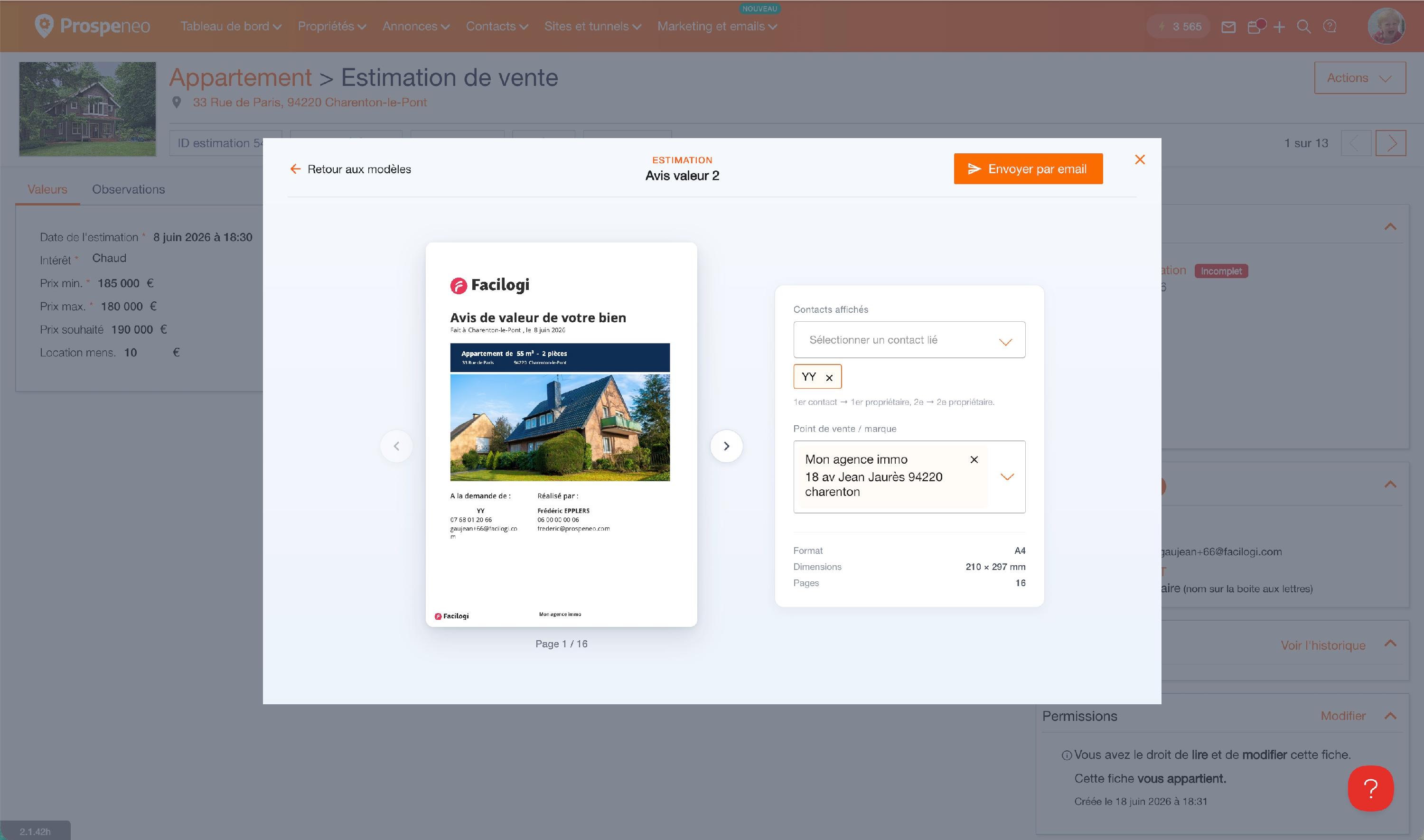Go to next estimation record arrow

pos(1391,143)
